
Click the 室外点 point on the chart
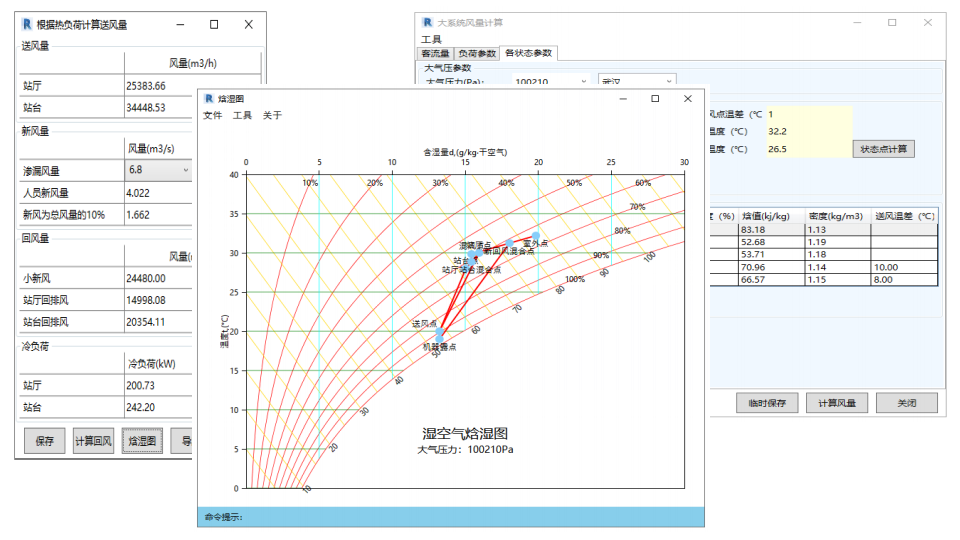(x=536, y=236)
